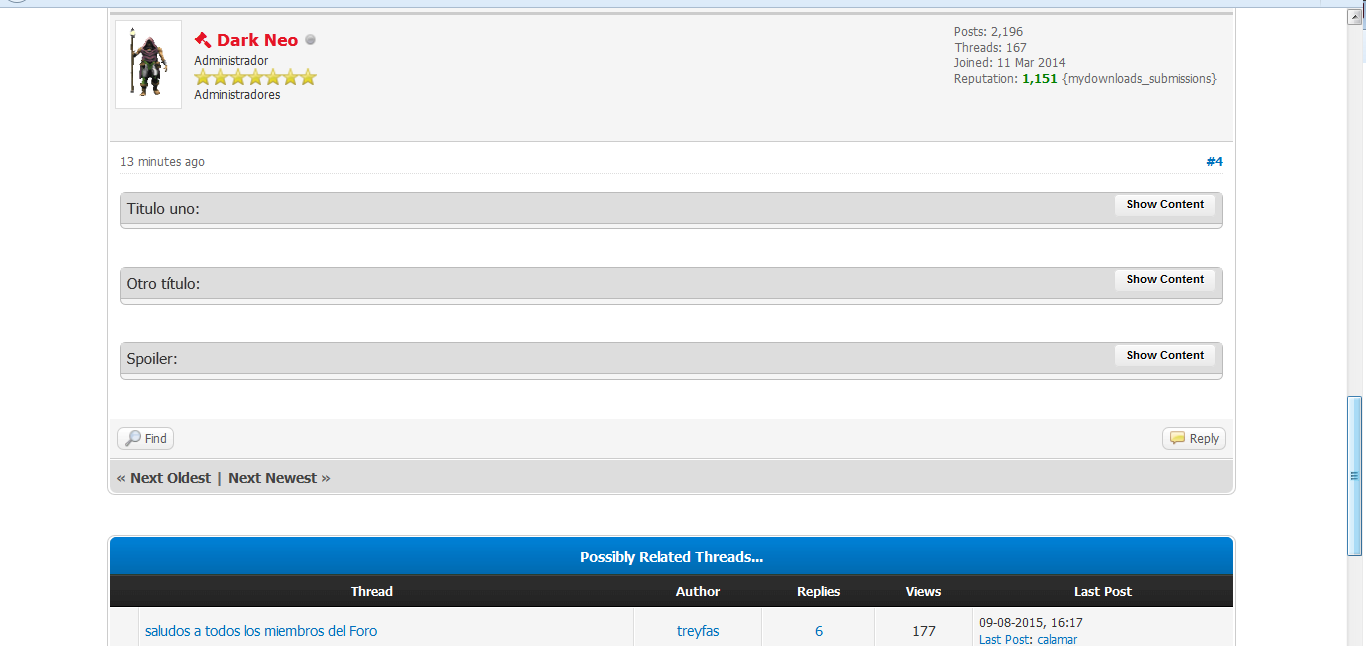1366x646 pixels.
Task: Expand the Otro título spoiler content
Action: click(1165, 280)
